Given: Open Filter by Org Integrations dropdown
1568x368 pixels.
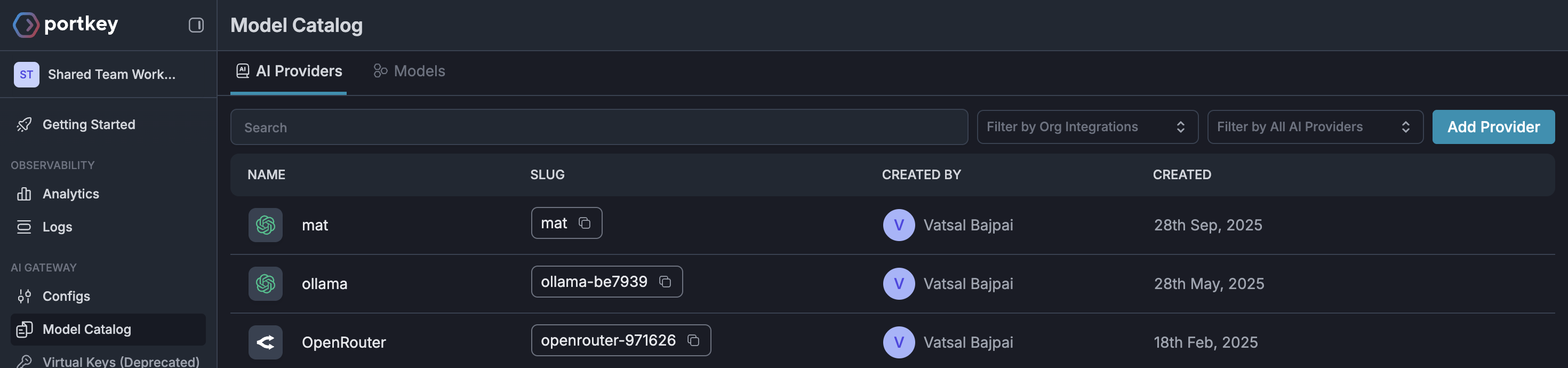Looking at the screenshot, I should coord(1086,127).
